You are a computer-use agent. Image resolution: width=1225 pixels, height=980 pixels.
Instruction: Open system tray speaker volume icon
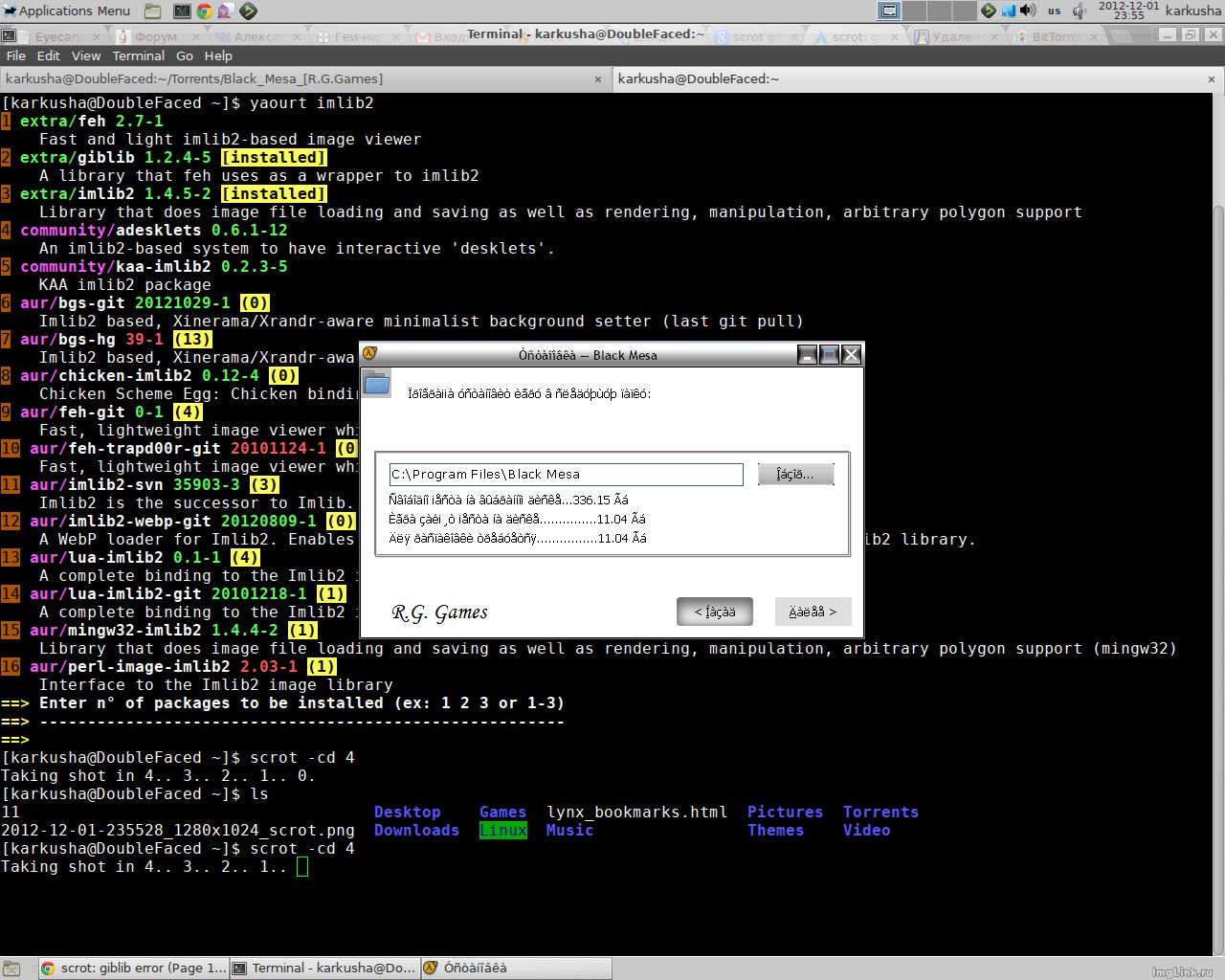[x=1027, y=11]
